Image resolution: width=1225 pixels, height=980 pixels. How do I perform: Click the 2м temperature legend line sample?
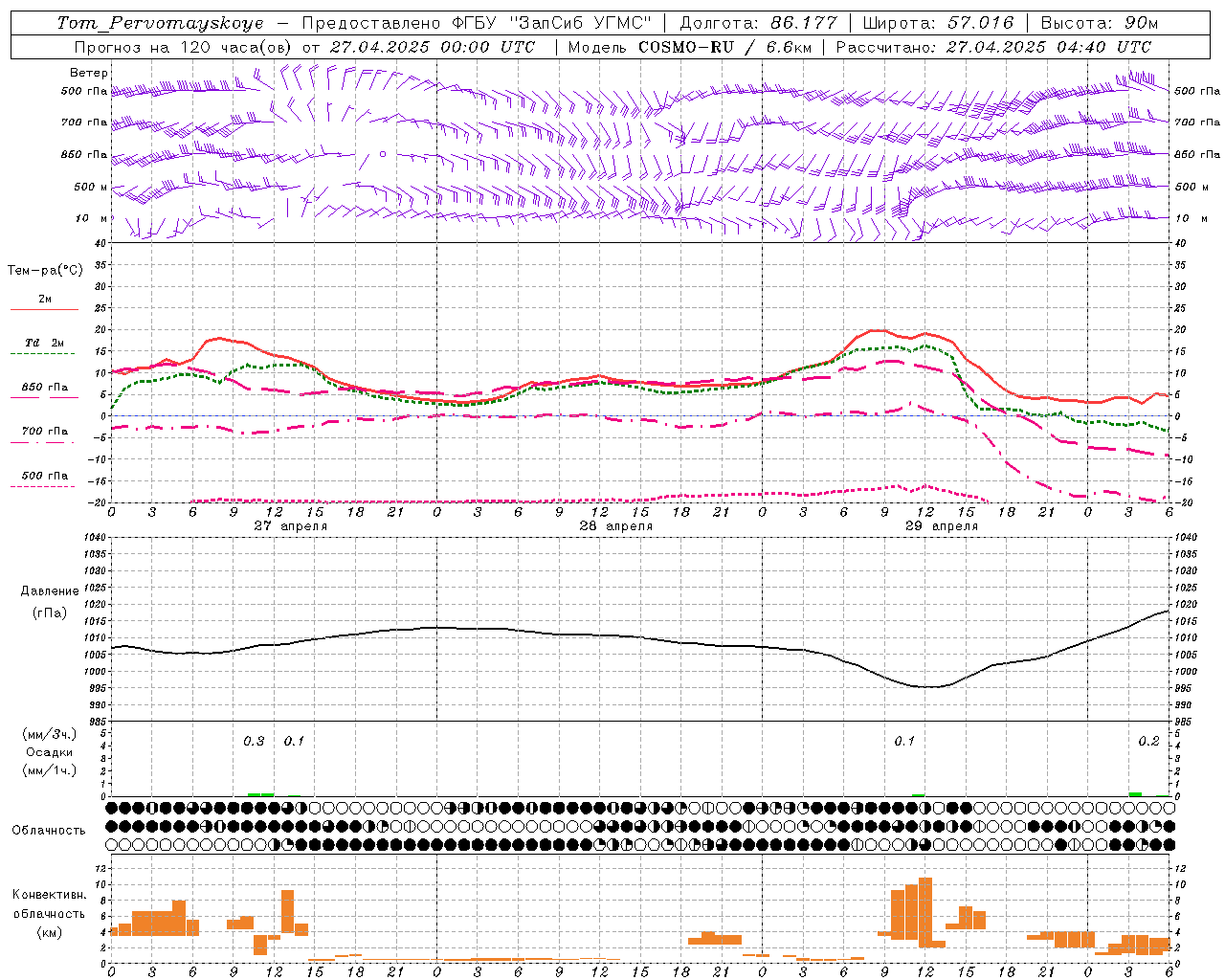[44, 309]
